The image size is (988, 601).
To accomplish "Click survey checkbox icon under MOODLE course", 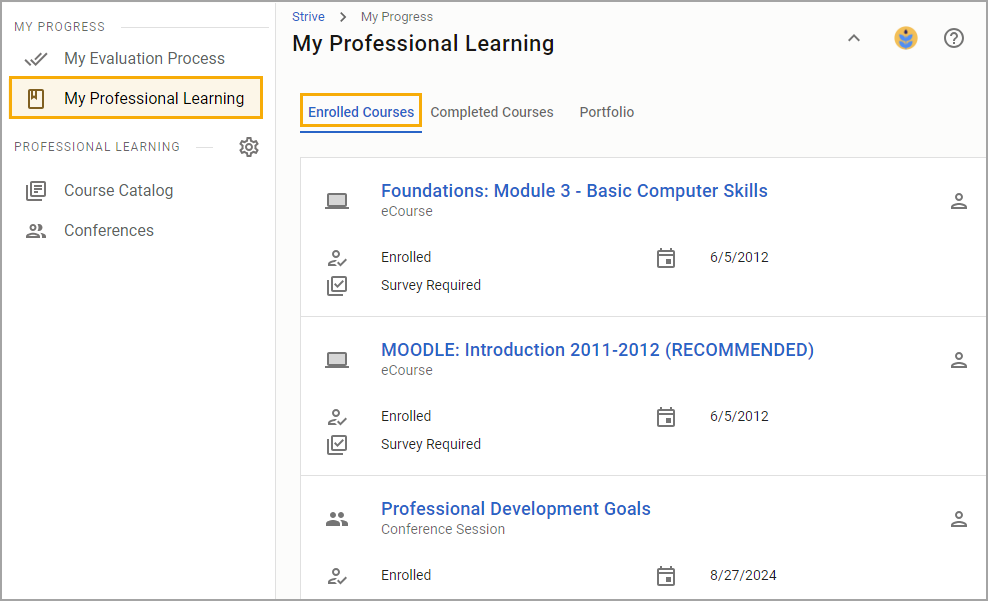I will 337,444.
